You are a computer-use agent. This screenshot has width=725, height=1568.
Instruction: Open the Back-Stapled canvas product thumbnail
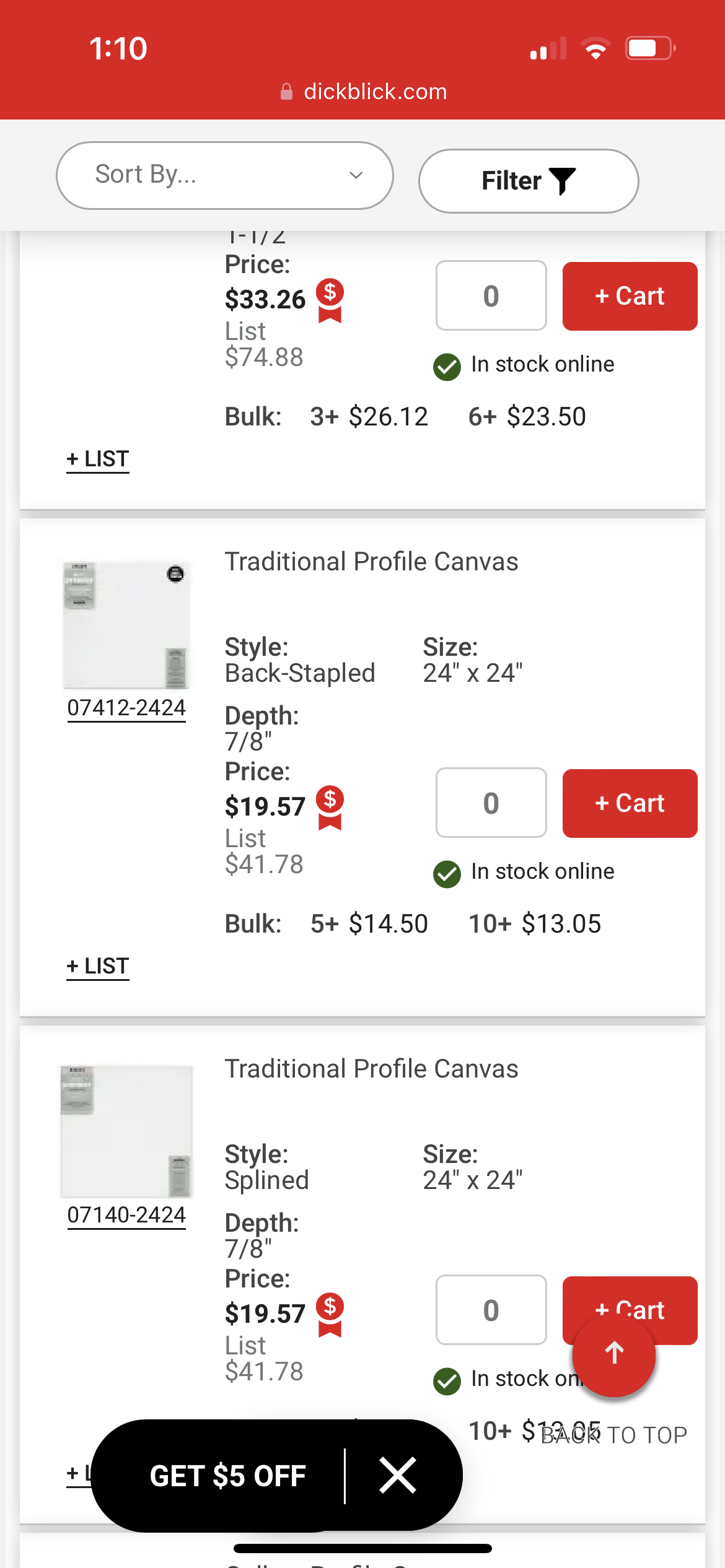click(126, 625)
